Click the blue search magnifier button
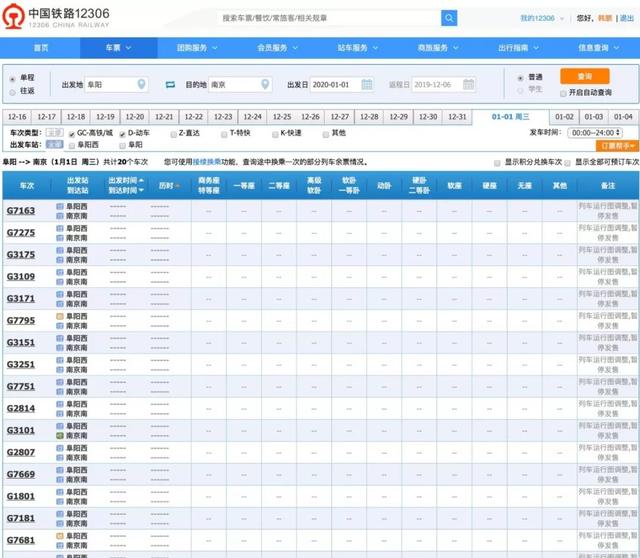 tap(449, 18)
